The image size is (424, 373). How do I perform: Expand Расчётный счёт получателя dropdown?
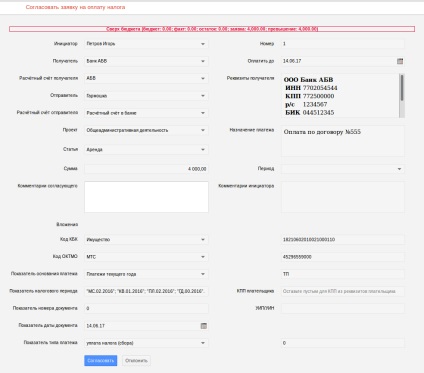[x=203, y=78]
